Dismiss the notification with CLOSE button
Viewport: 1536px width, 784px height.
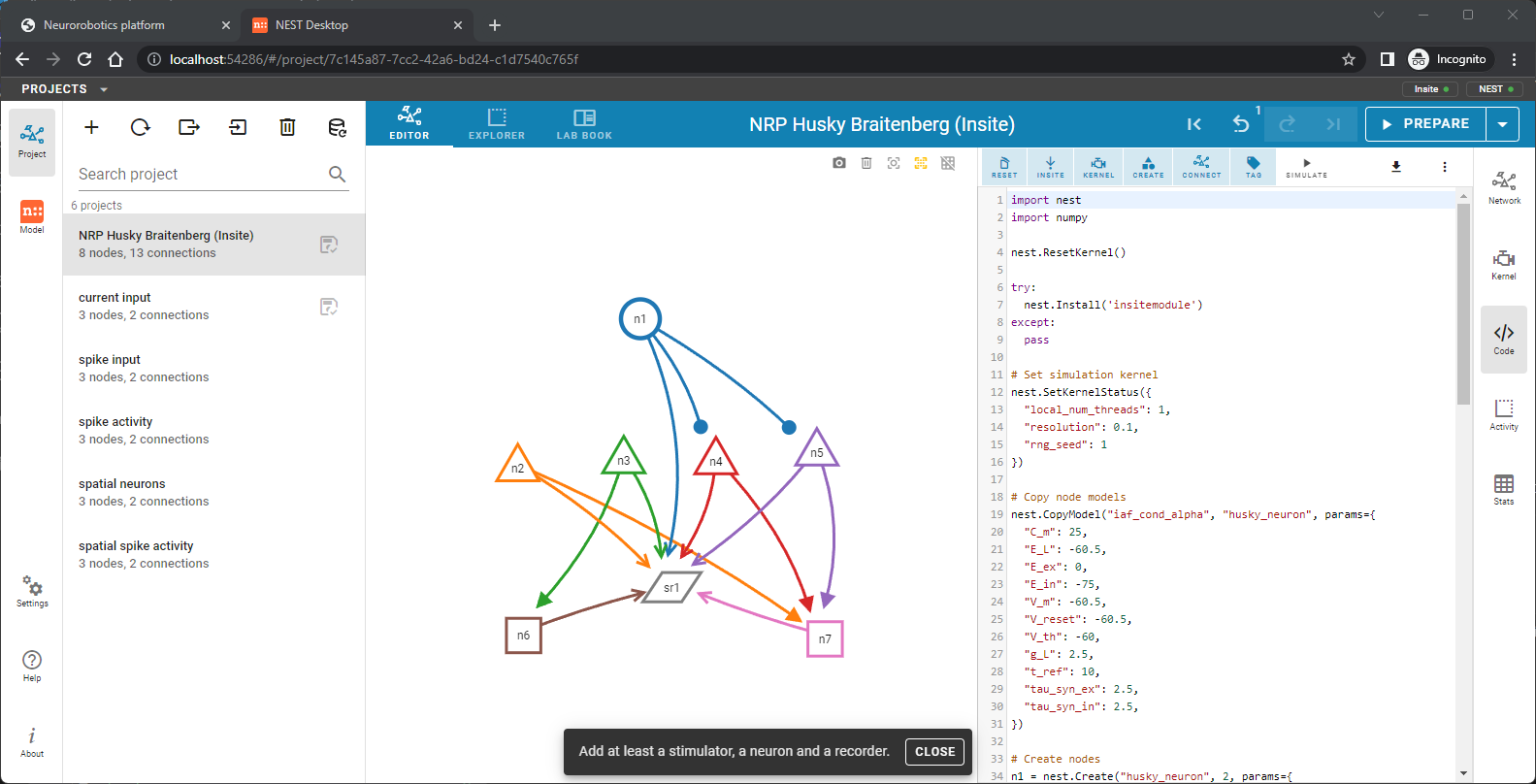[935, 752]
